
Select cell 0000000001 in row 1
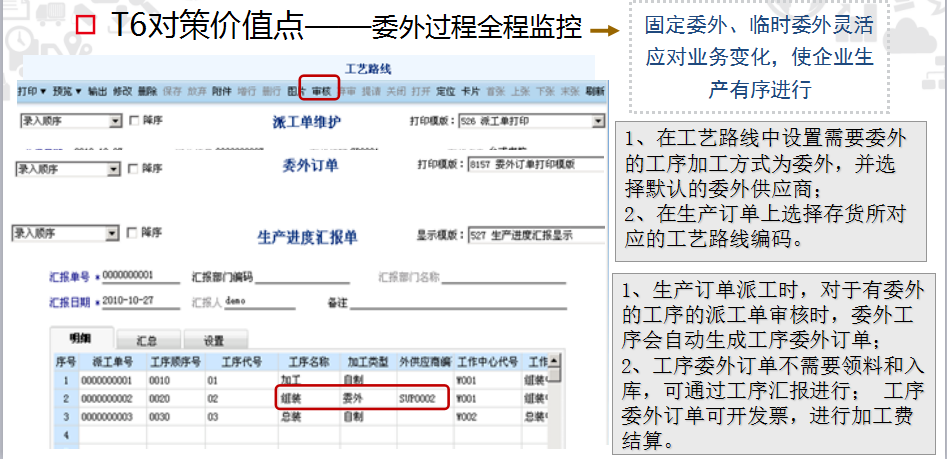(112, 380)
